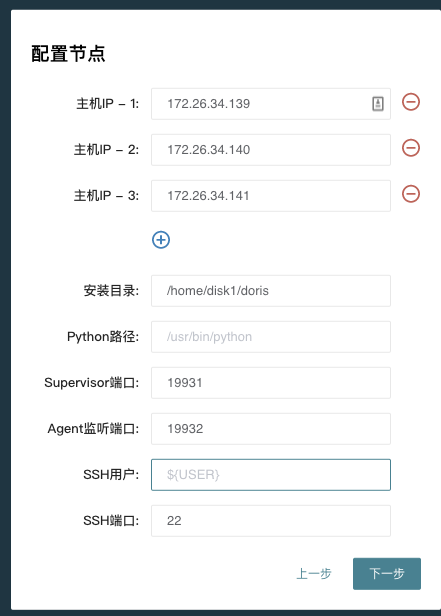Open autofill icon in host IP 1 field
The image size is (441, 616).
coord(378,104)
